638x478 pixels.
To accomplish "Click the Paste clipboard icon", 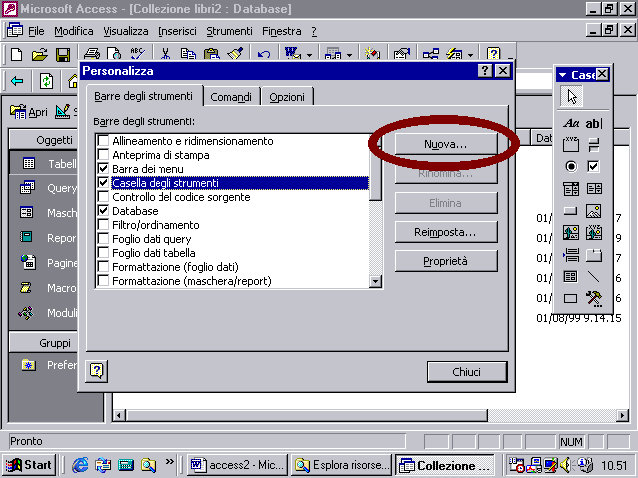I will [x=212, y=54].
